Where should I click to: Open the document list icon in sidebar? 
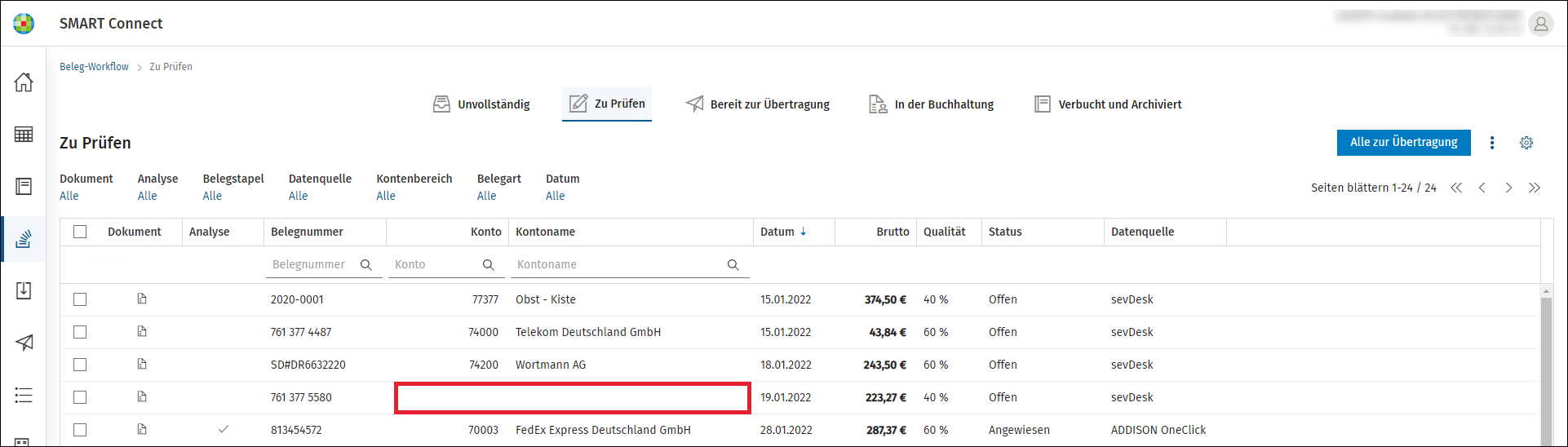(x=24, y=187)
